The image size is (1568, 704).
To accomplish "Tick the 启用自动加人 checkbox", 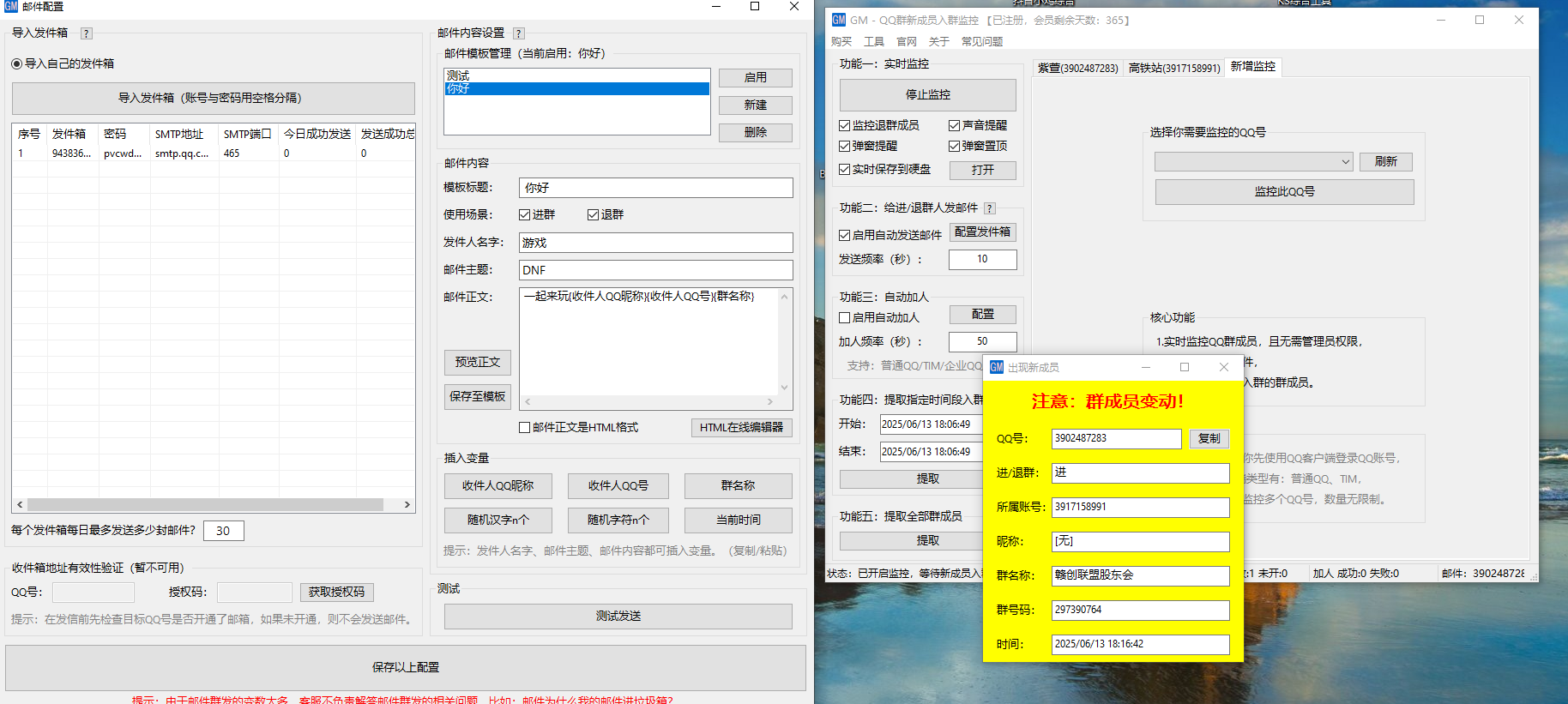I will tap(845, 318).
